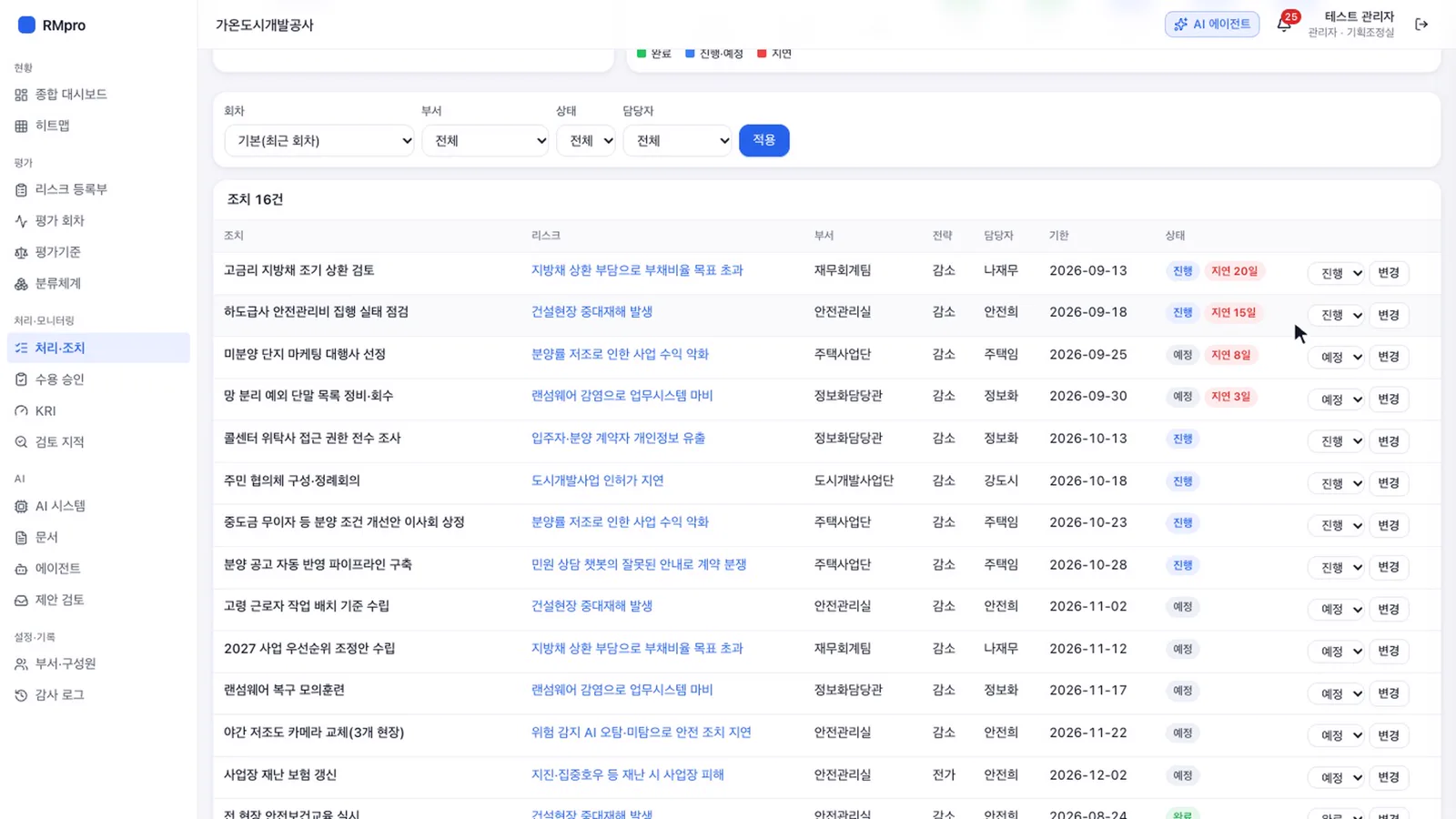The image size is (1456, 819).
Task: Open the 부서 filter dropdown
Action: tap(485, 140)
